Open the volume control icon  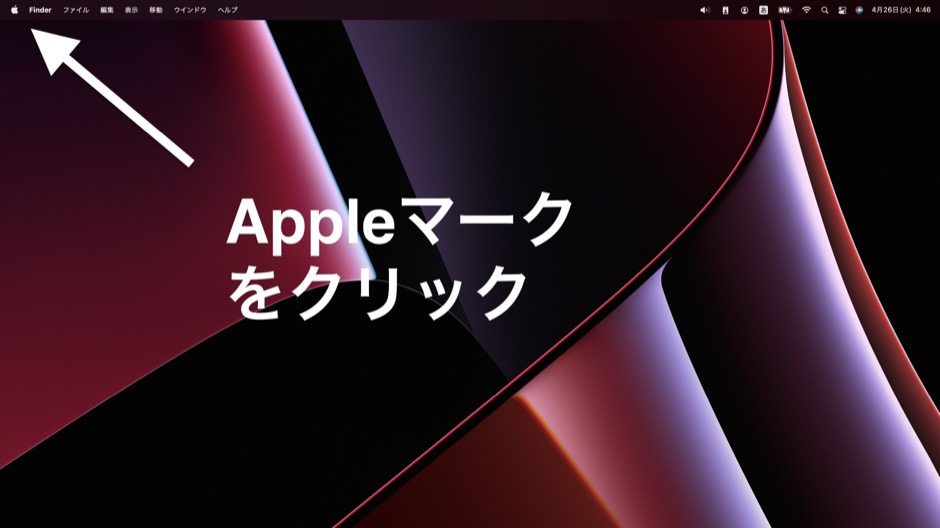pos(704,10)
